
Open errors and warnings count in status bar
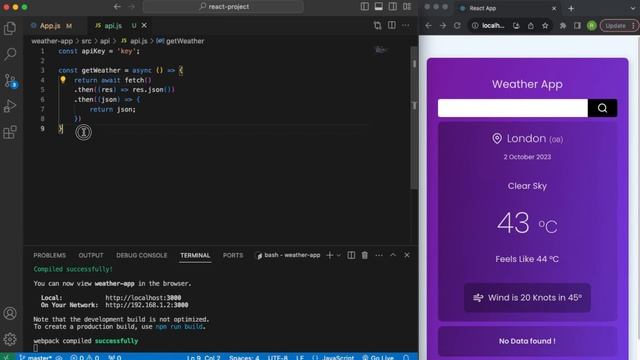pos(84,357)
